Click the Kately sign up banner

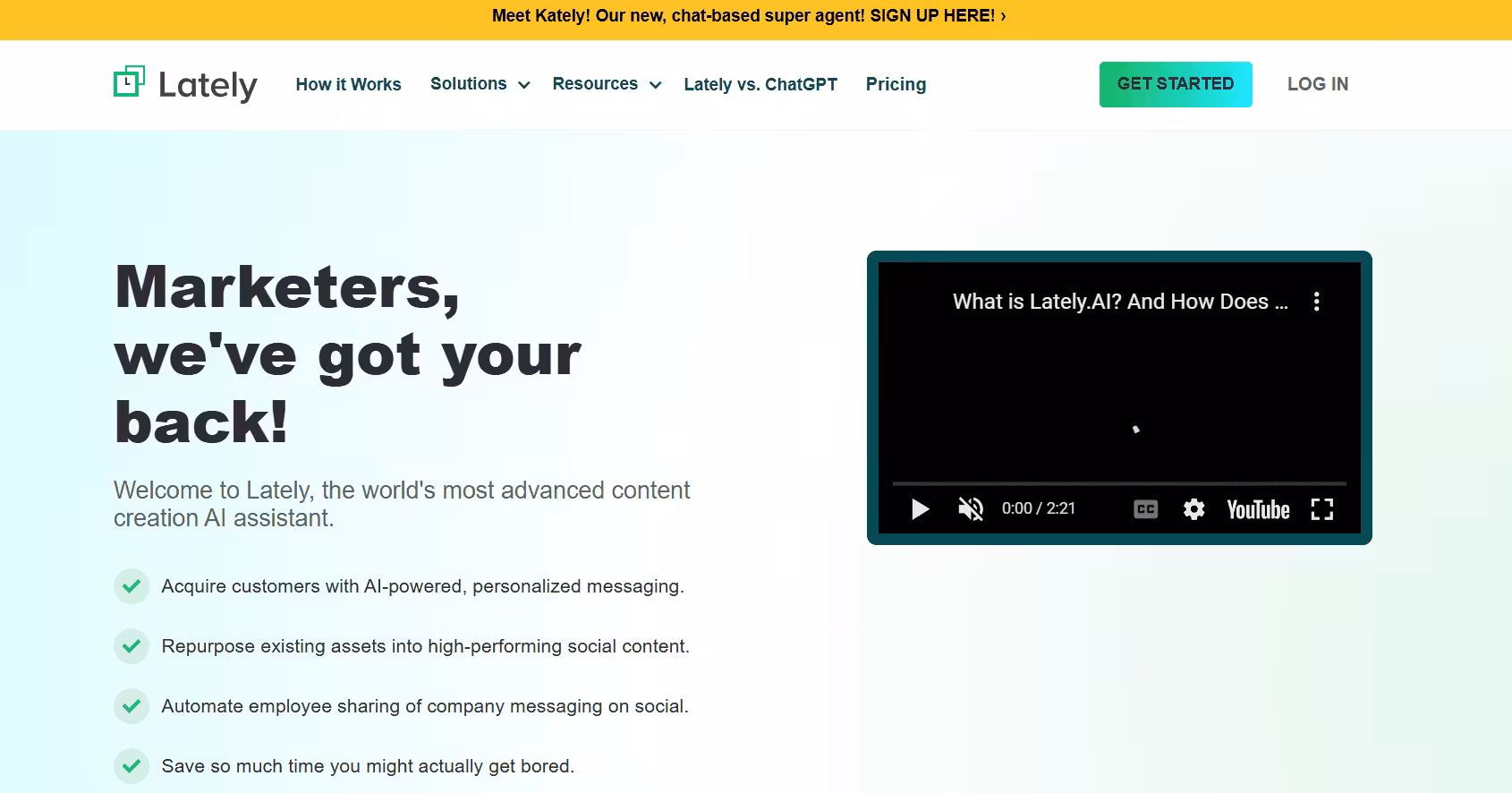click(x=749, y=16)
